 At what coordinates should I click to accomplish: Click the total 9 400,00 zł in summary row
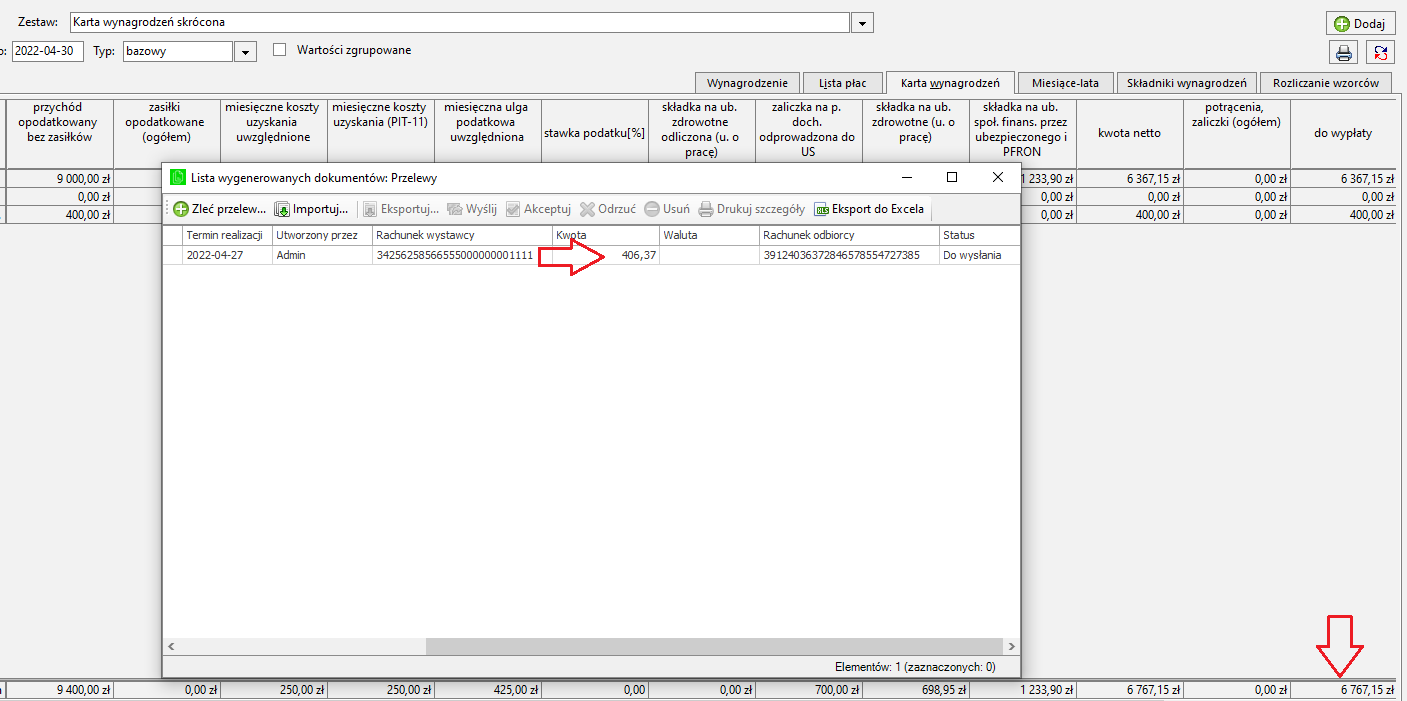tap(61, 690)
